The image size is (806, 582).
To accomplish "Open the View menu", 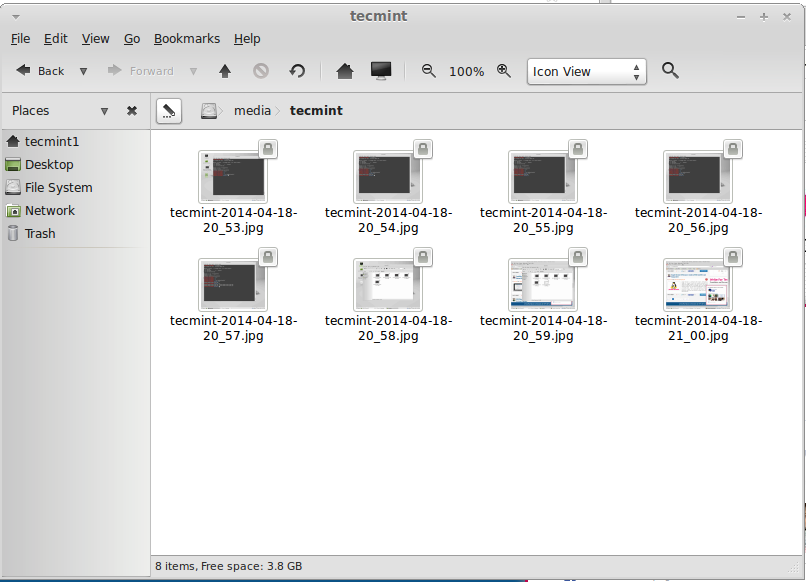I will pyautogui.click(x=95, y=39).
